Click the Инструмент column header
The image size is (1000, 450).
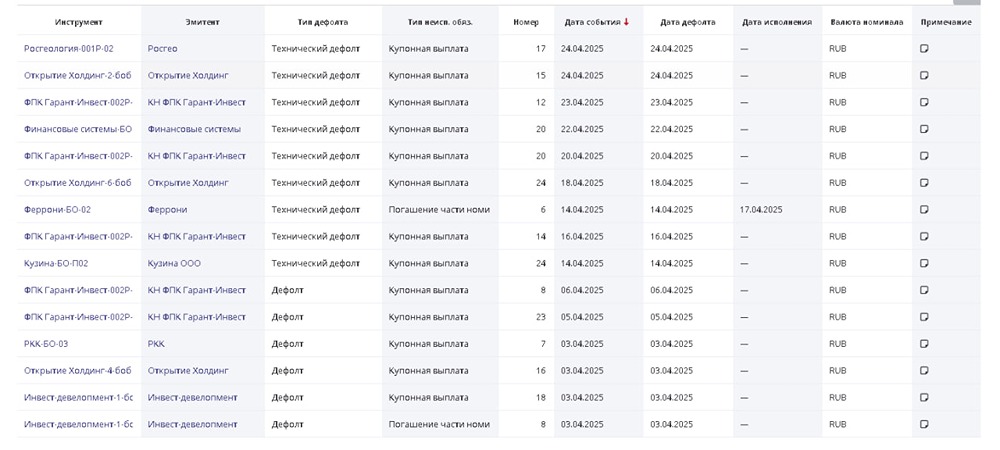78,22
